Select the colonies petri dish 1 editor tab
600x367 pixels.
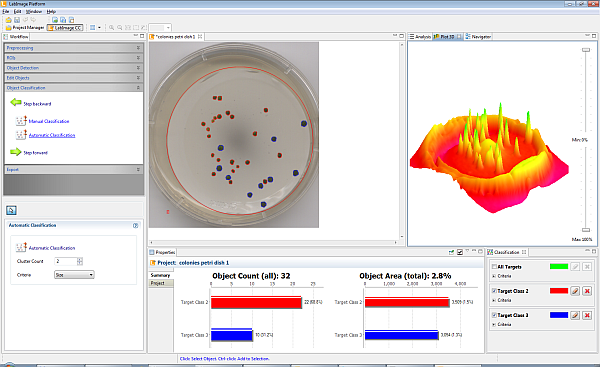point(175,37)
